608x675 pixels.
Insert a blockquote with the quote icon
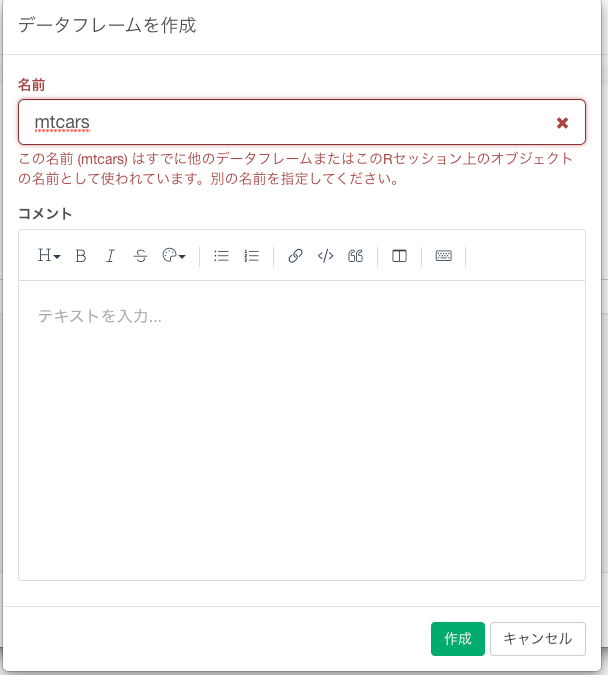tap(355, 256)
